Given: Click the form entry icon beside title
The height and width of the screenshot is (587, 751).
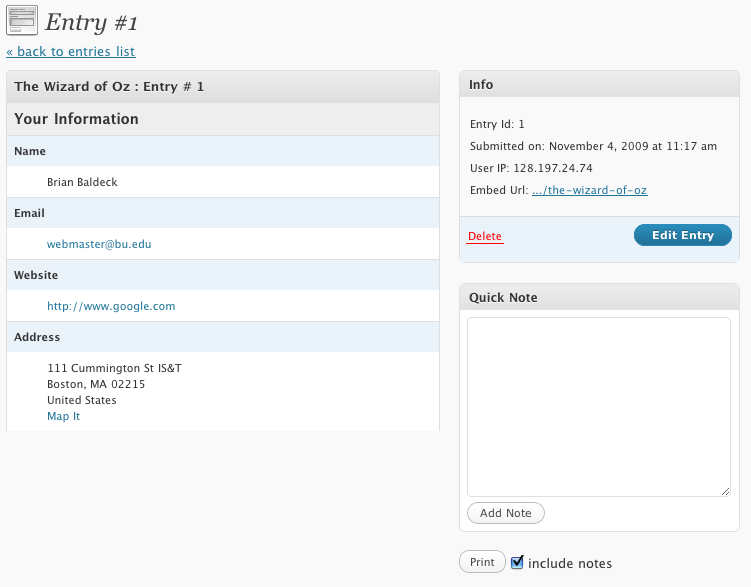Looking at the screenshot, I should pos(22,20).
